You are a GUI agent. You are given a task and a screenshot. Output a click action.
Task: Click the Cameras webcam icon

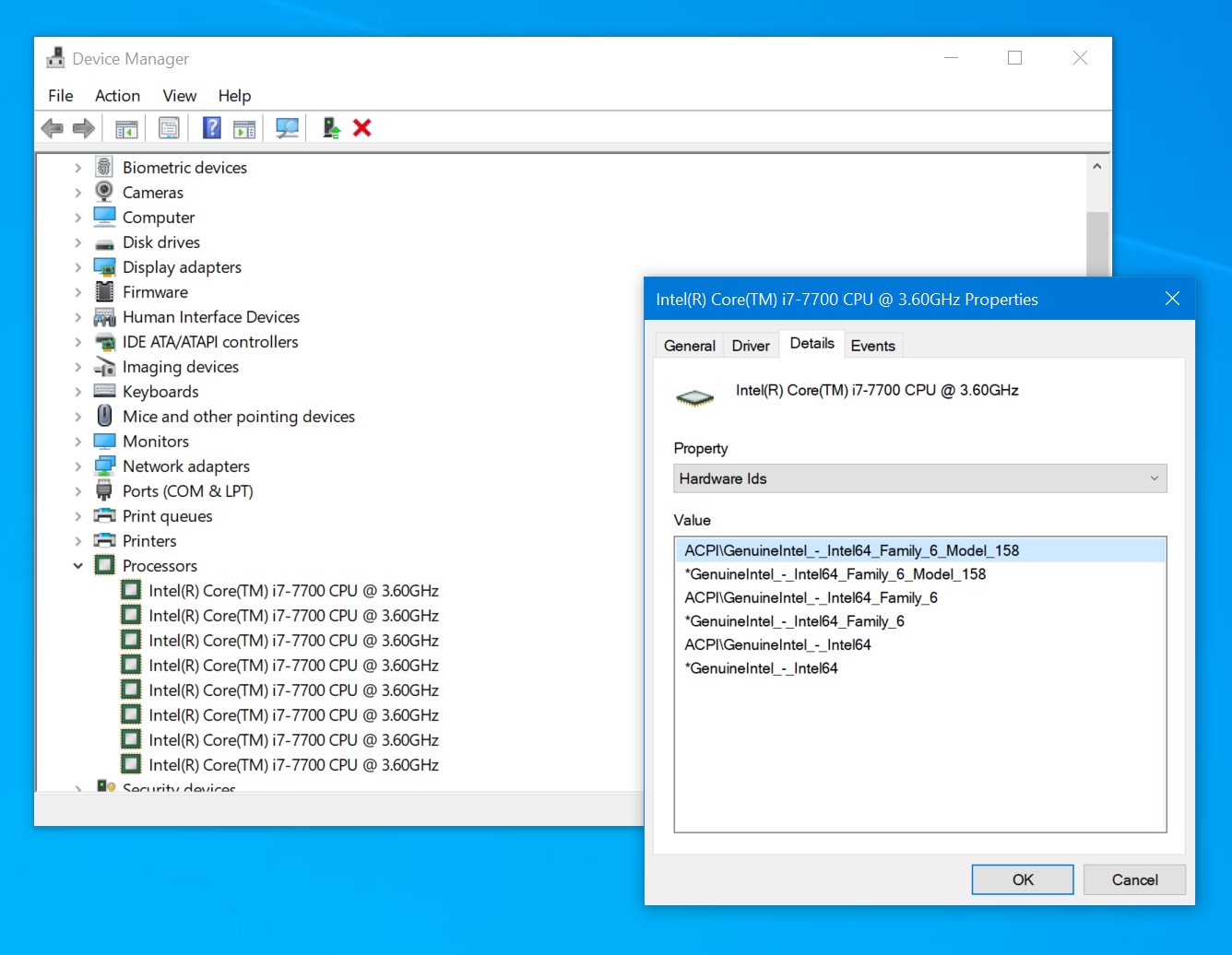[104, 192]
